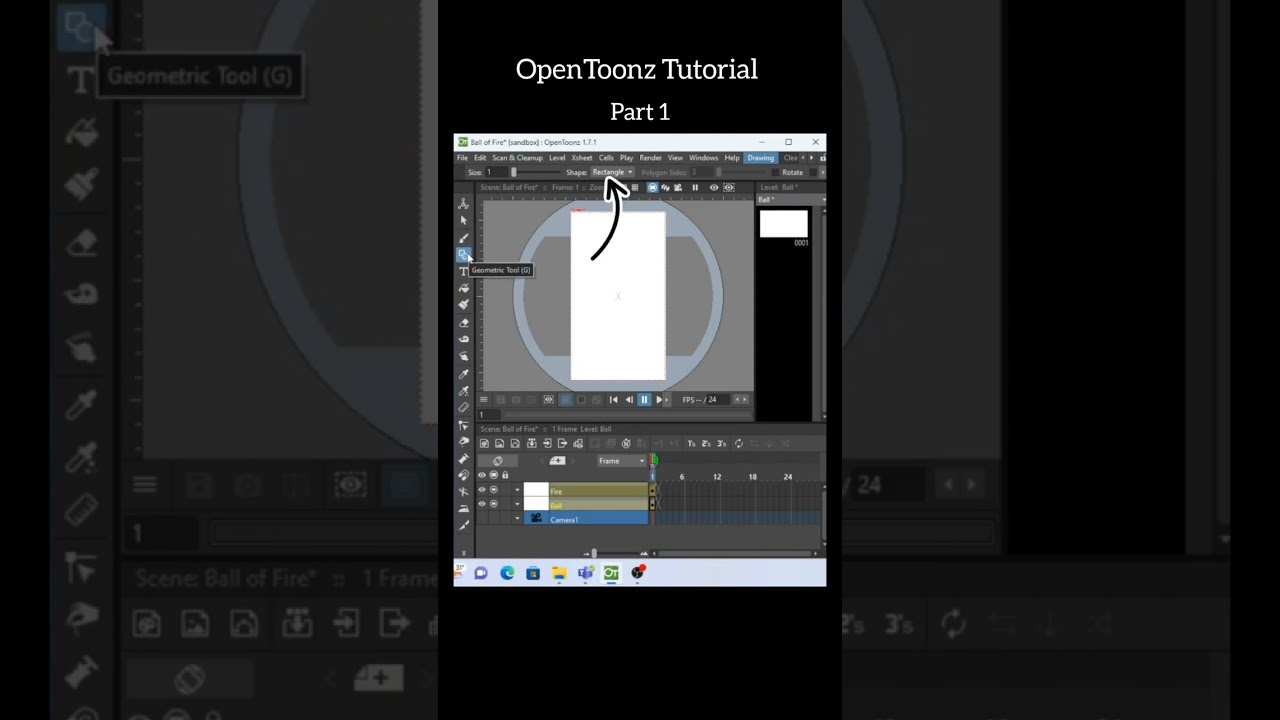Click the Collapse columns icon in xsheet toolbar
Image resolution: width=1280 pixels, height=720 pixels.
(532, 444)
